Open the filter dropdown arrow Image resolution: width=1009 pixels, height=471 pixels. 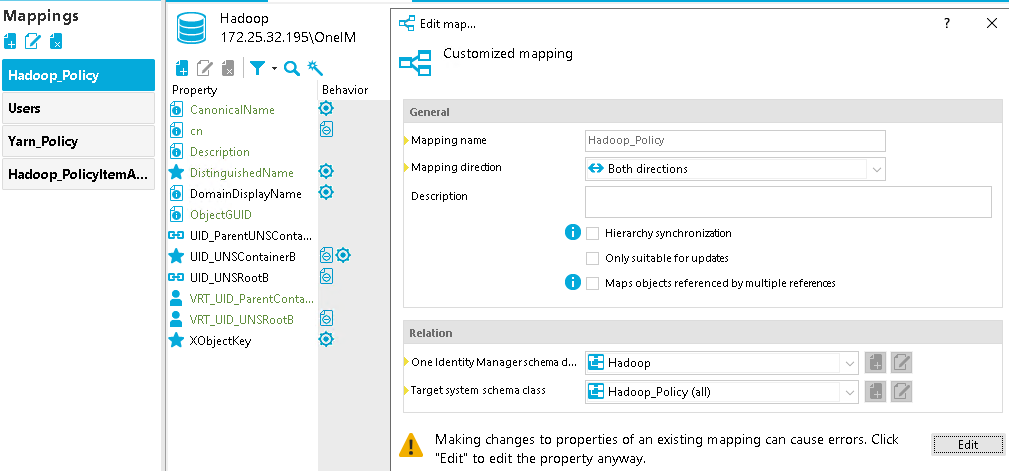(x=273, y=68)
